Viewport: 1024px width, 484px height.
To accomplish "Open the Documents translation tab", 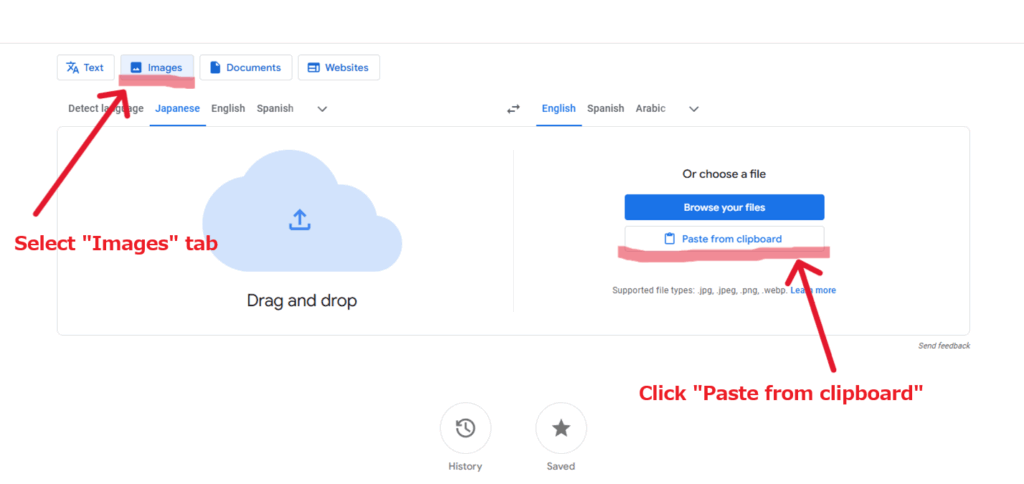I will coord(246,67).
